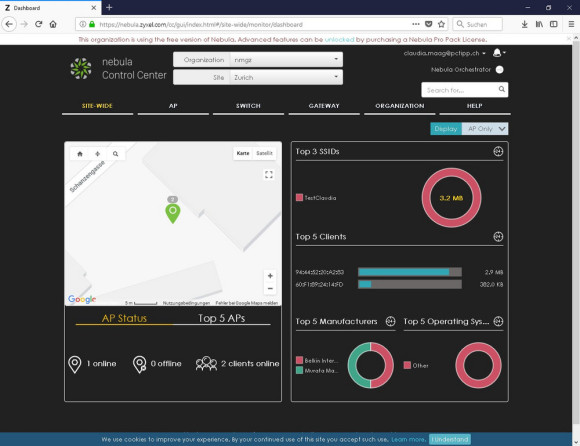580x446 pixels.
Task: Open the SITE-WIDE menu
Action: click(97, 106)
